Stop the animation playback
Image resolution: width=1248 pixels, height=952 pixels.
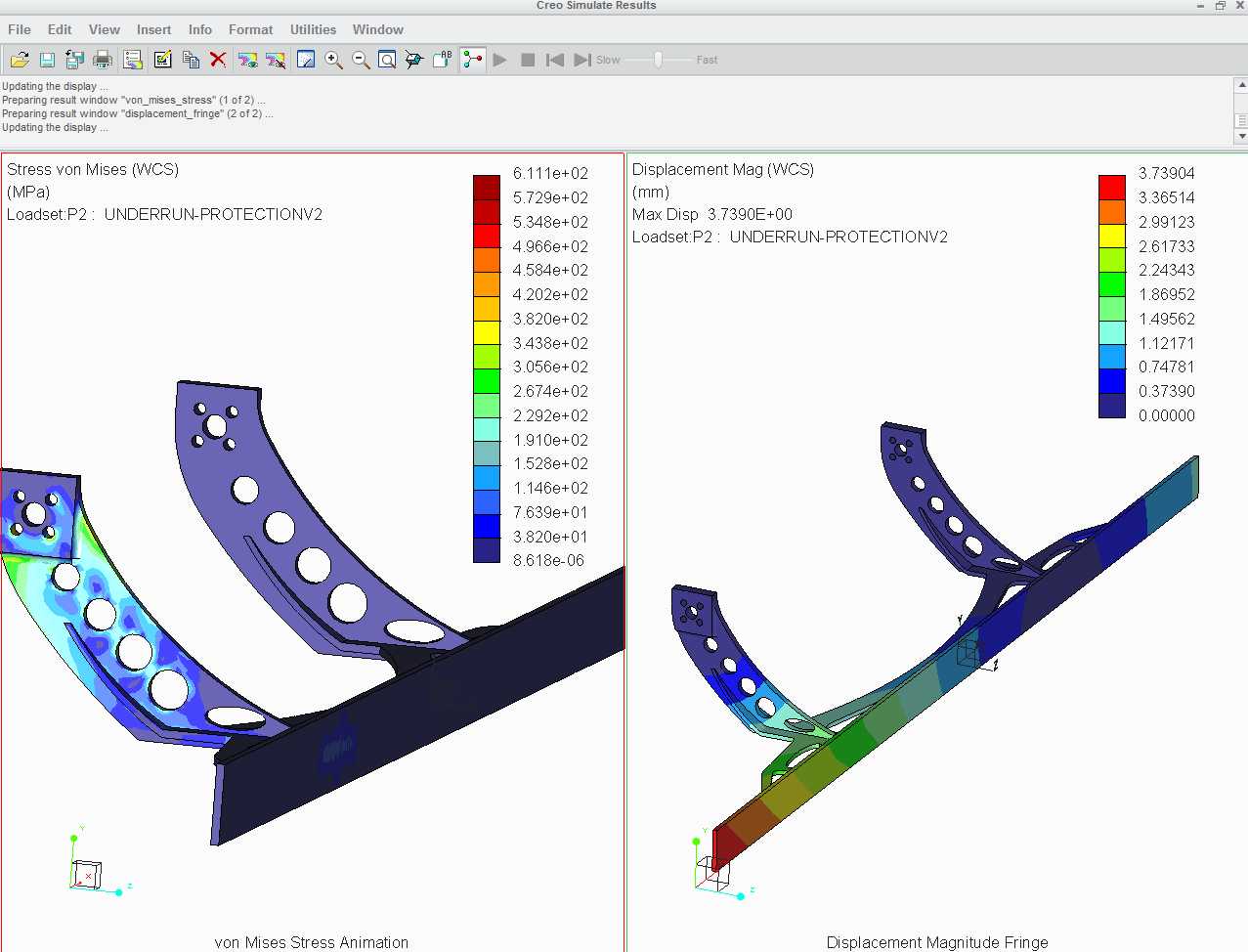click(528, 60)
